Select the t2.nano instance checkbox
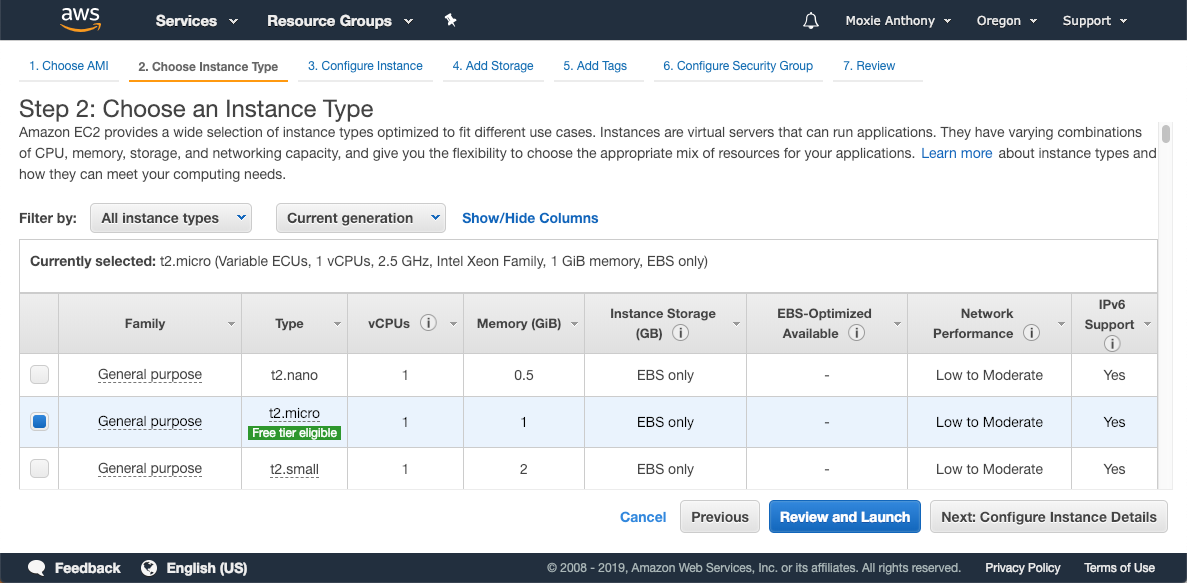 39,374
